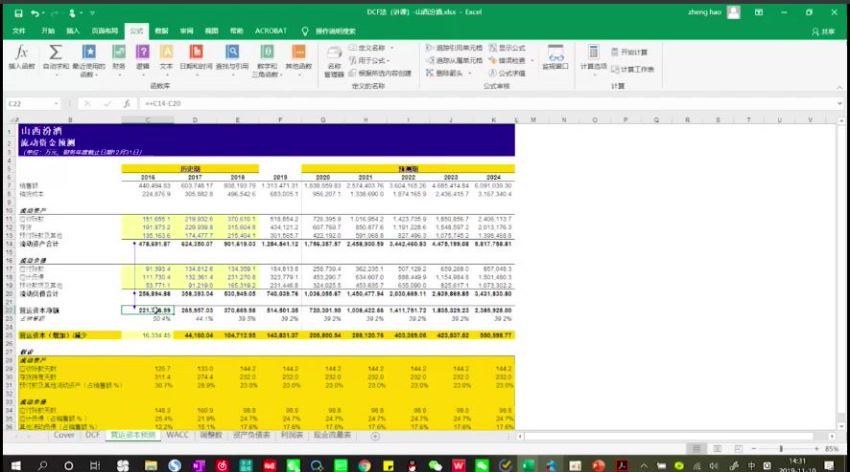
Task: Click Evaluate Formula
Action: (507, 73)
